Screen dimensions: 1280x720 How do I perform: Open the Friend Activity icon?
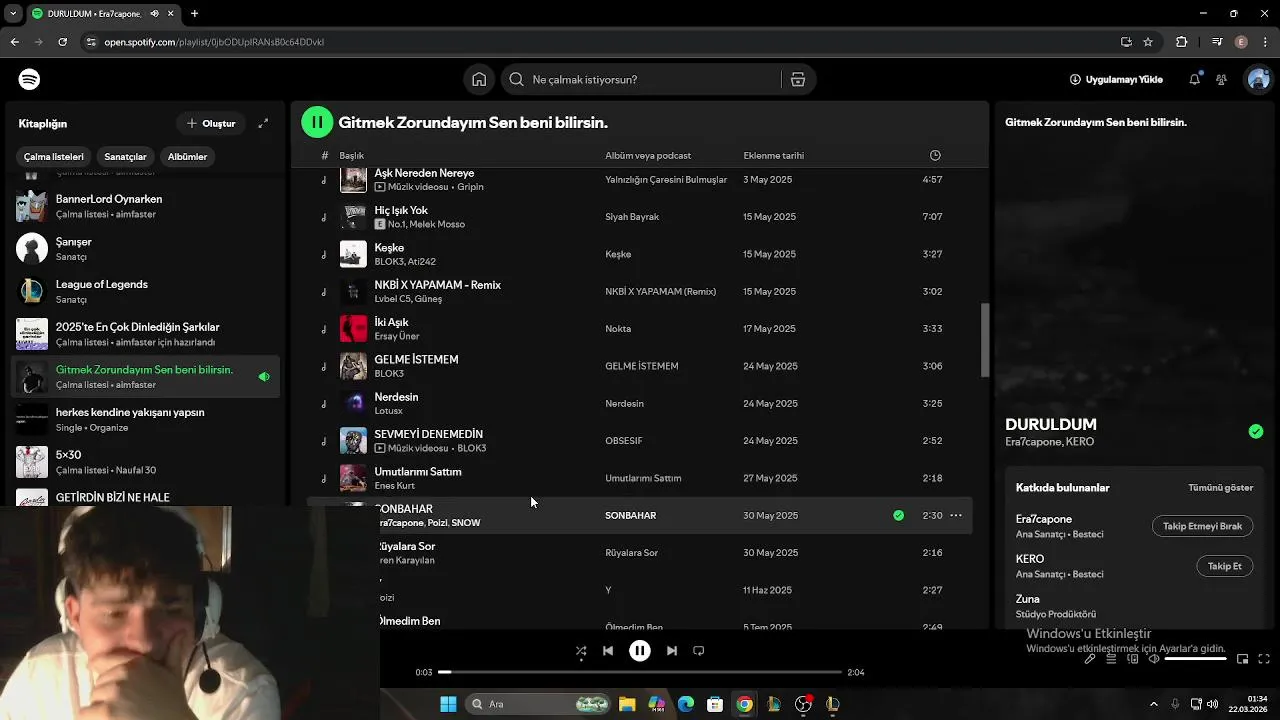[1221, 79]
